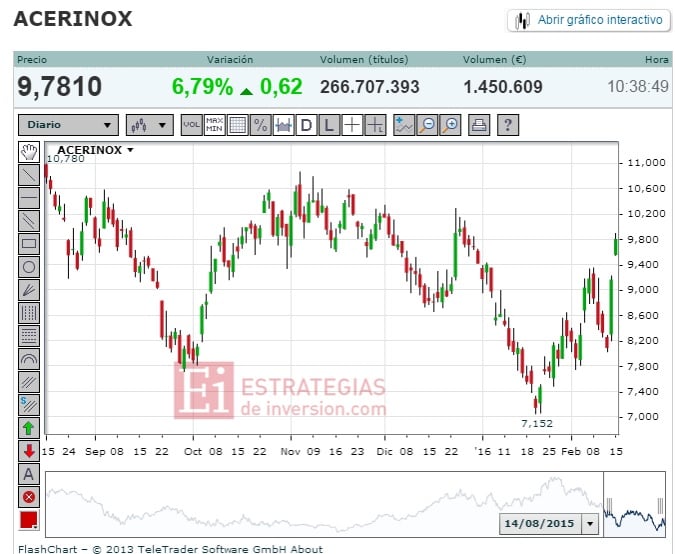The image size is (675, 554).
Task: Select the trend line drawing tool
Action: coord(29,175)
